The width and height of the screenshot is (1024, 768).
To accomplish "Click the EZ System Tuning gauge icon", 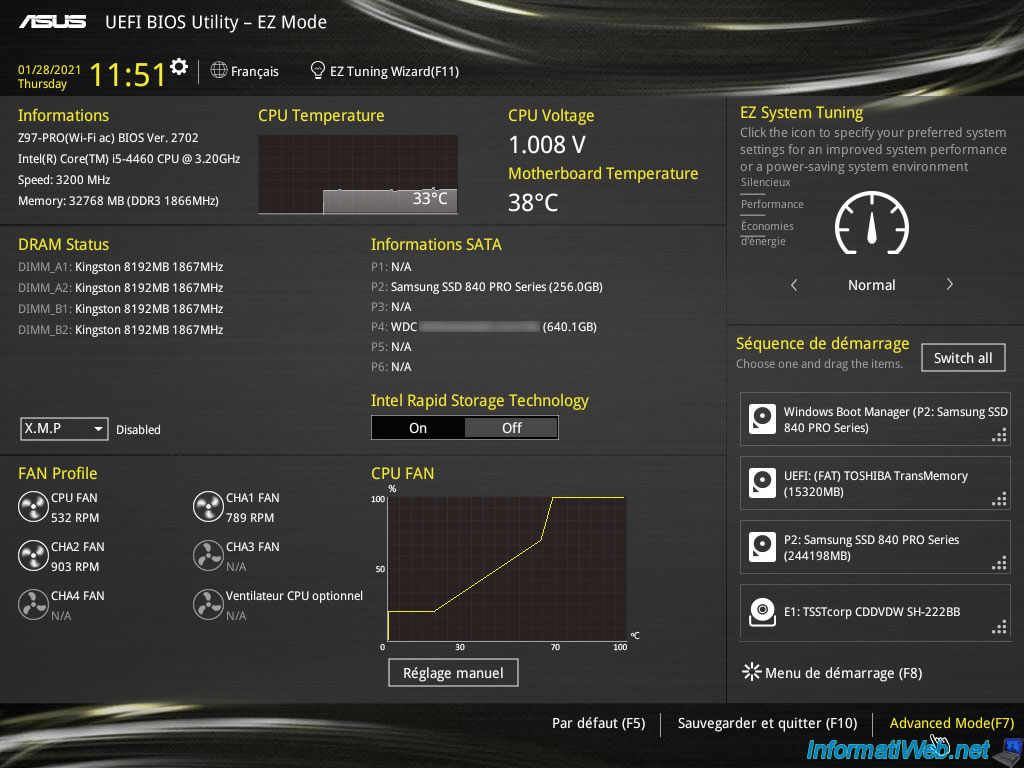I will [x=872, y=223].
